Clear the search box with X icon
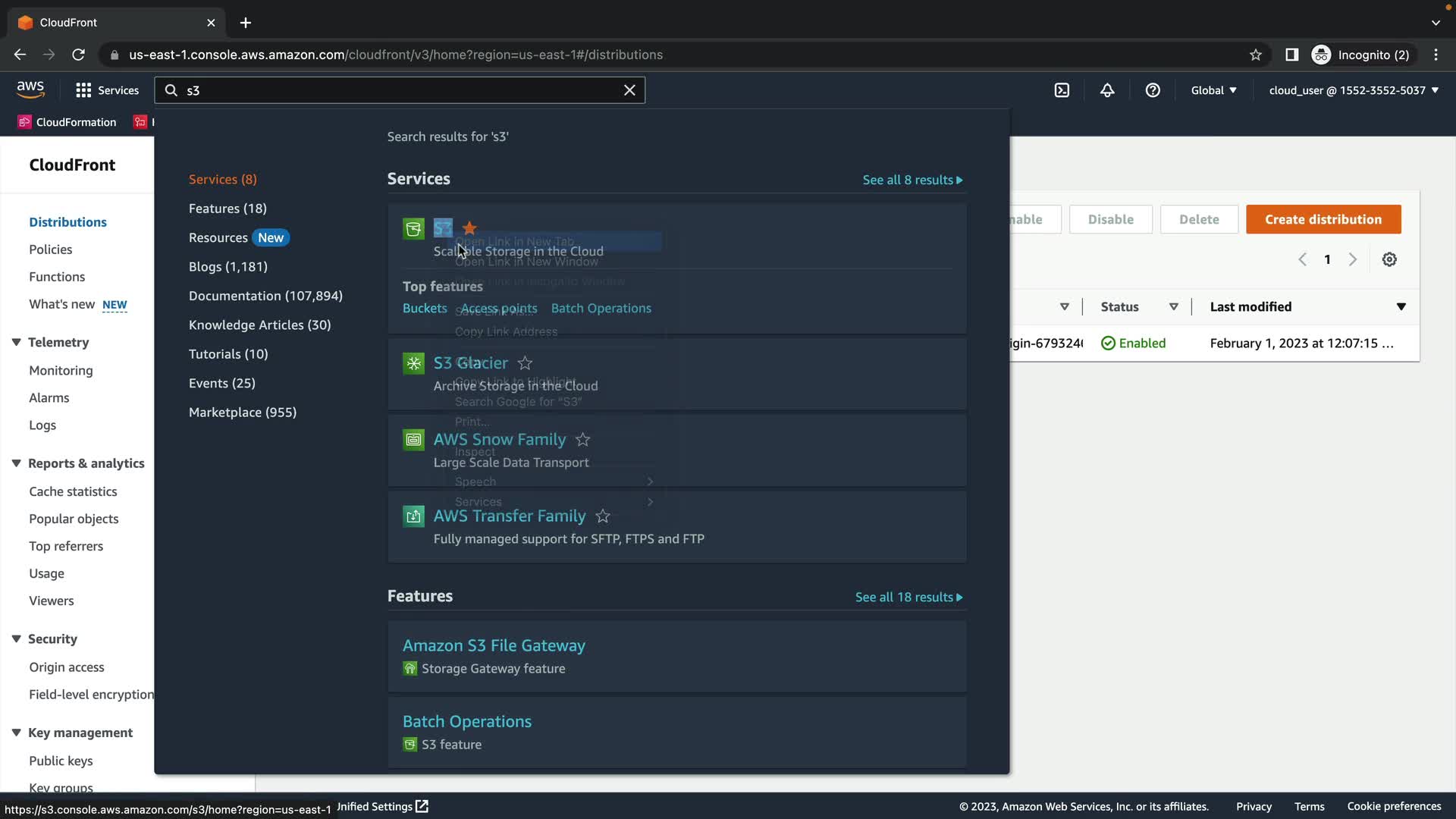Image resolution: width=1456 pixels, height=819 pixels. click(629, 90)
